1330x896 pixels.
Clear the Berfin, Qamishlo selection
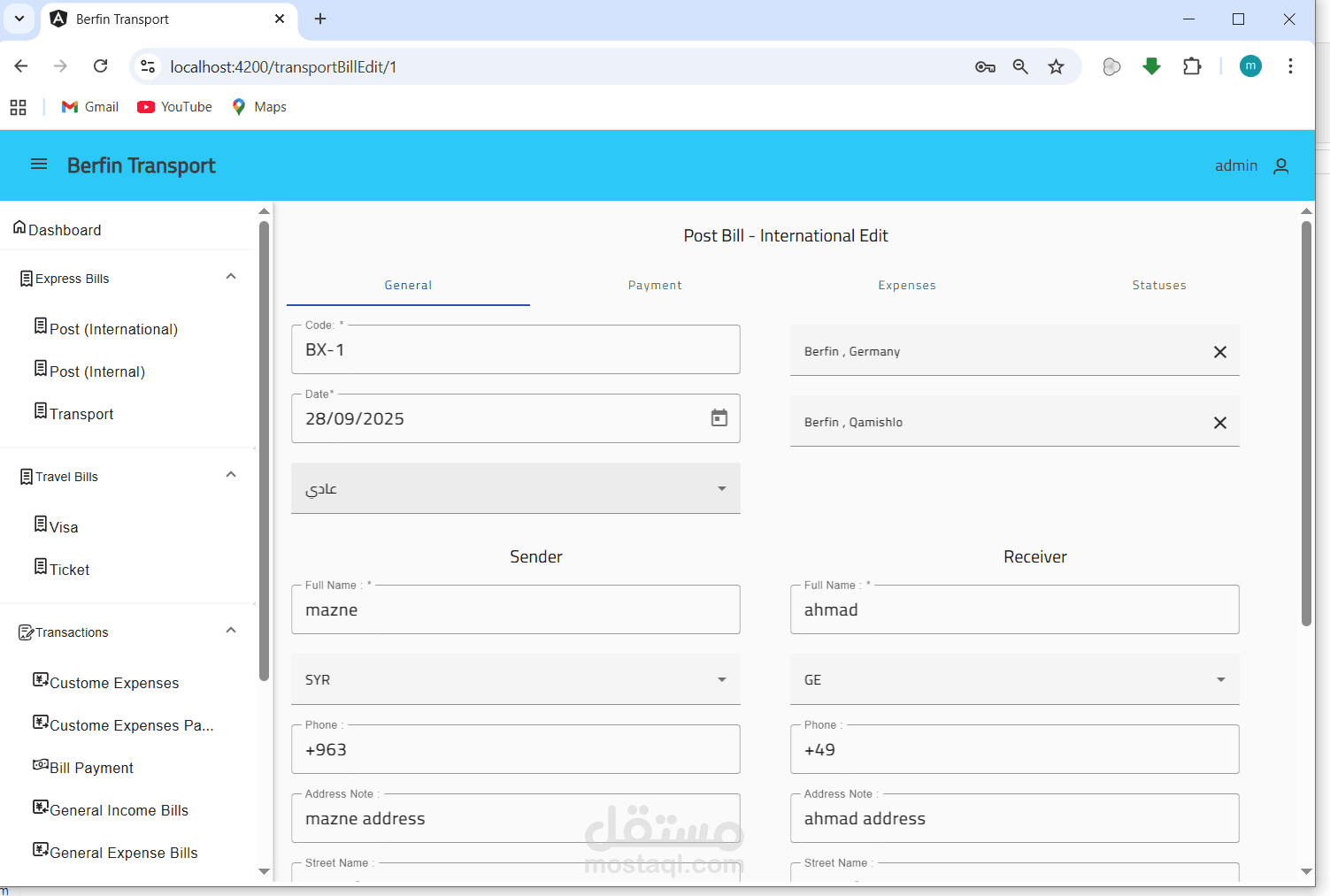(1220, 423)
